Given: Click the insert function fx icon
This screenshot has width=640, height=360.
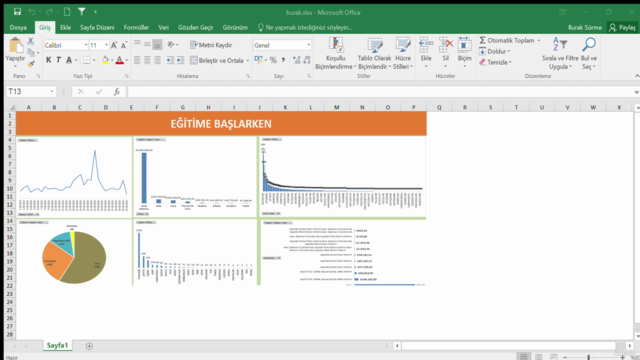Looking at the screenshot, I should pos(117,91).
